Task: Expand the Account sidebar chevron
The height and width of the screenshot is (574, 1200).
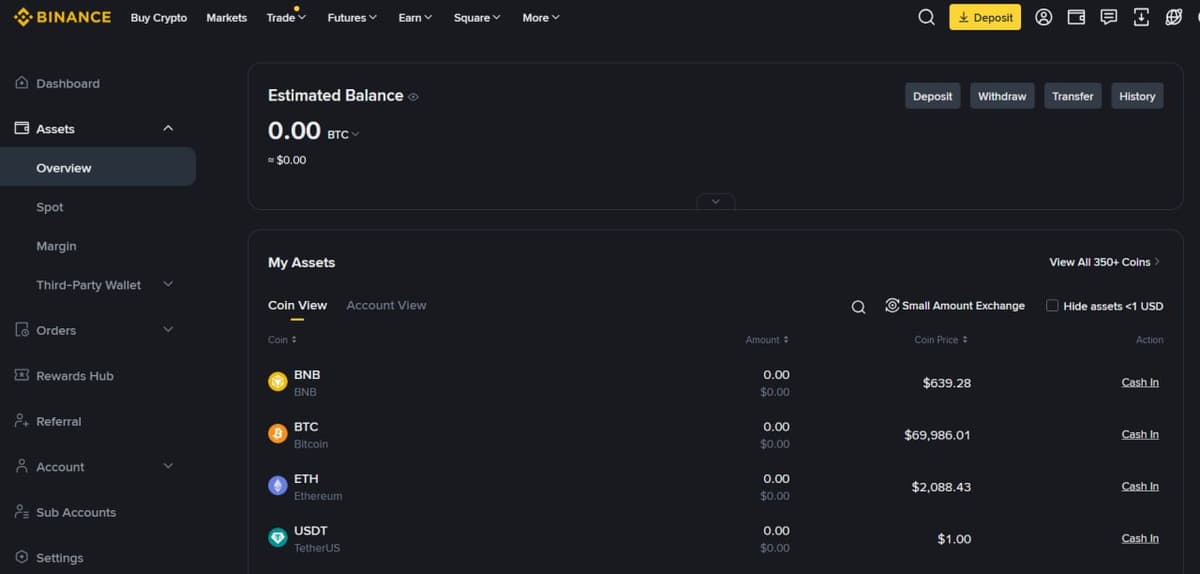Action: coord(168,466)
